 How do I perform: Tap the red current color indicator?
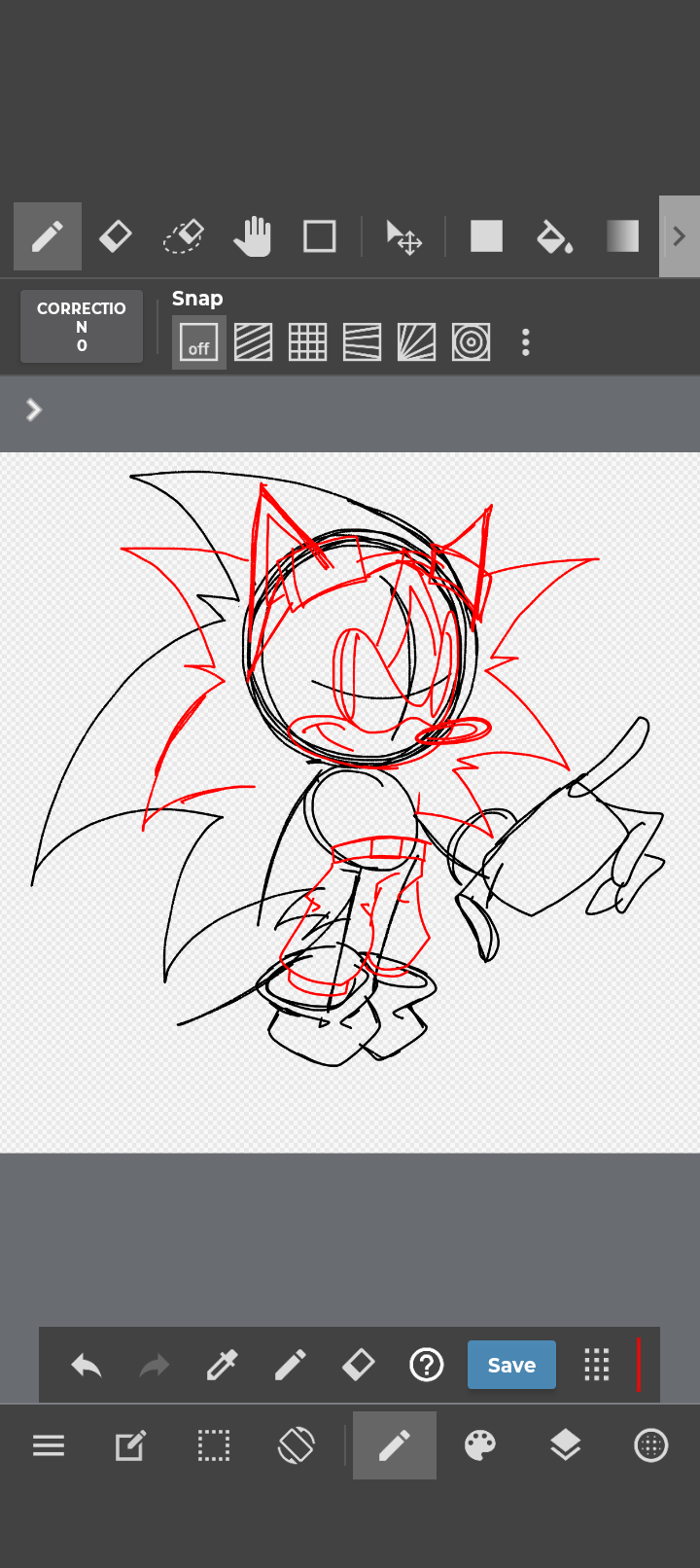[639, 1365]
